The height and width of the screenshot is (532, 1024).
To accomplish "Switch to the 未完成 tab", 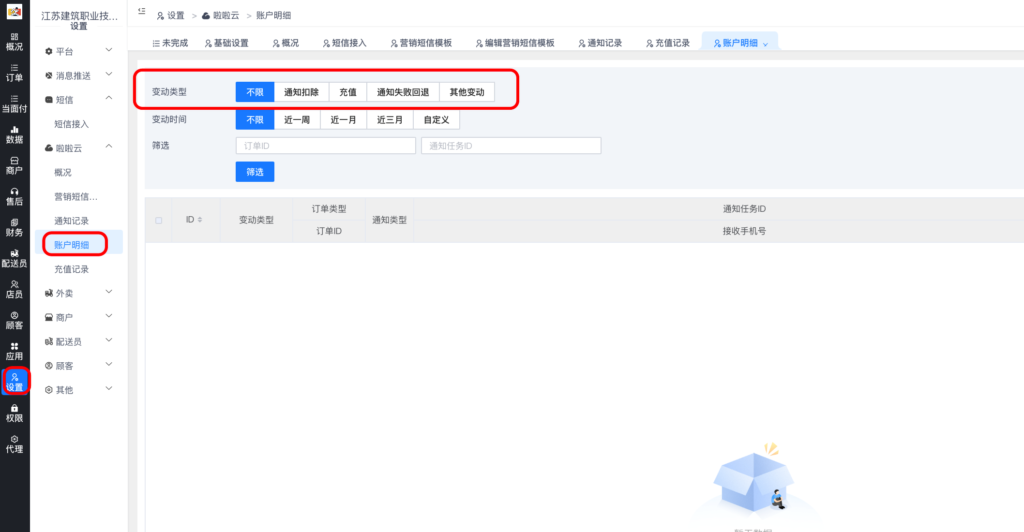I will (x=170, y=42).
